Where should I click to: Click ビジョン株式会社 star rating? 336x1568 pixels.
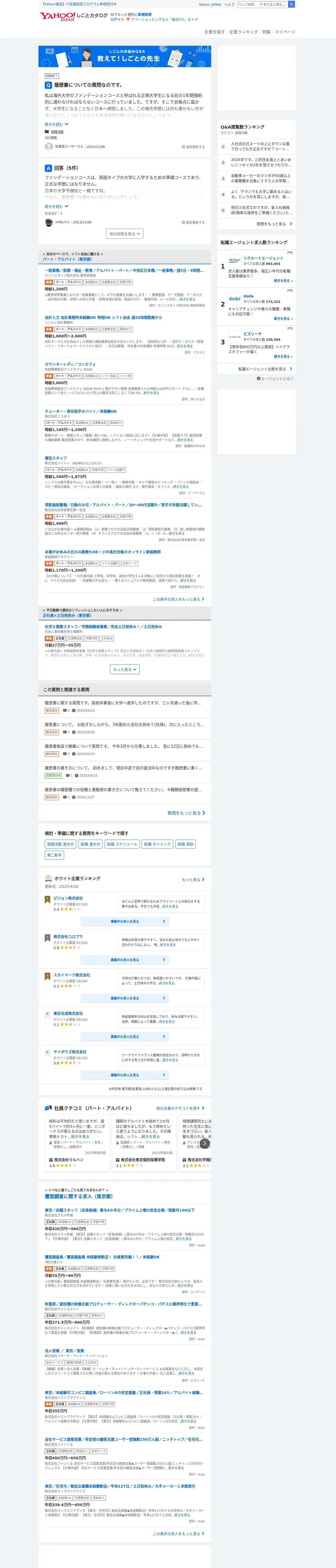70,909
